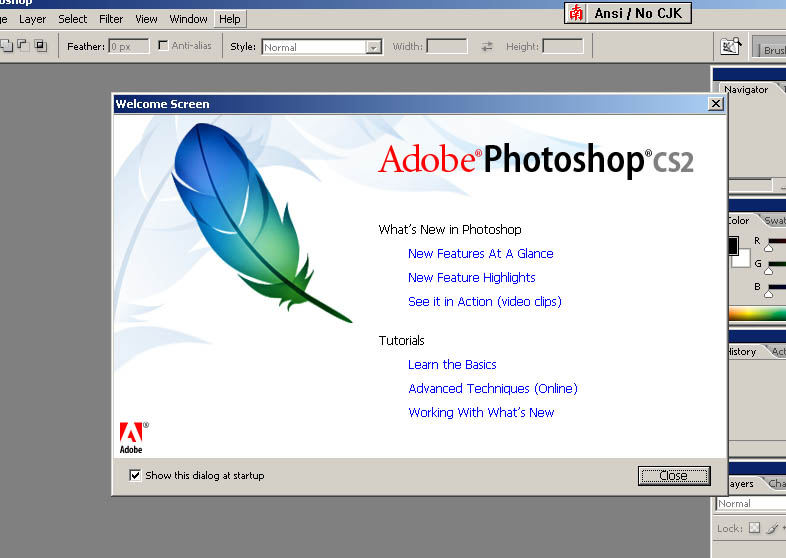
Task: Select the Subtract from selection mode icon
Action: coord(23,46)
